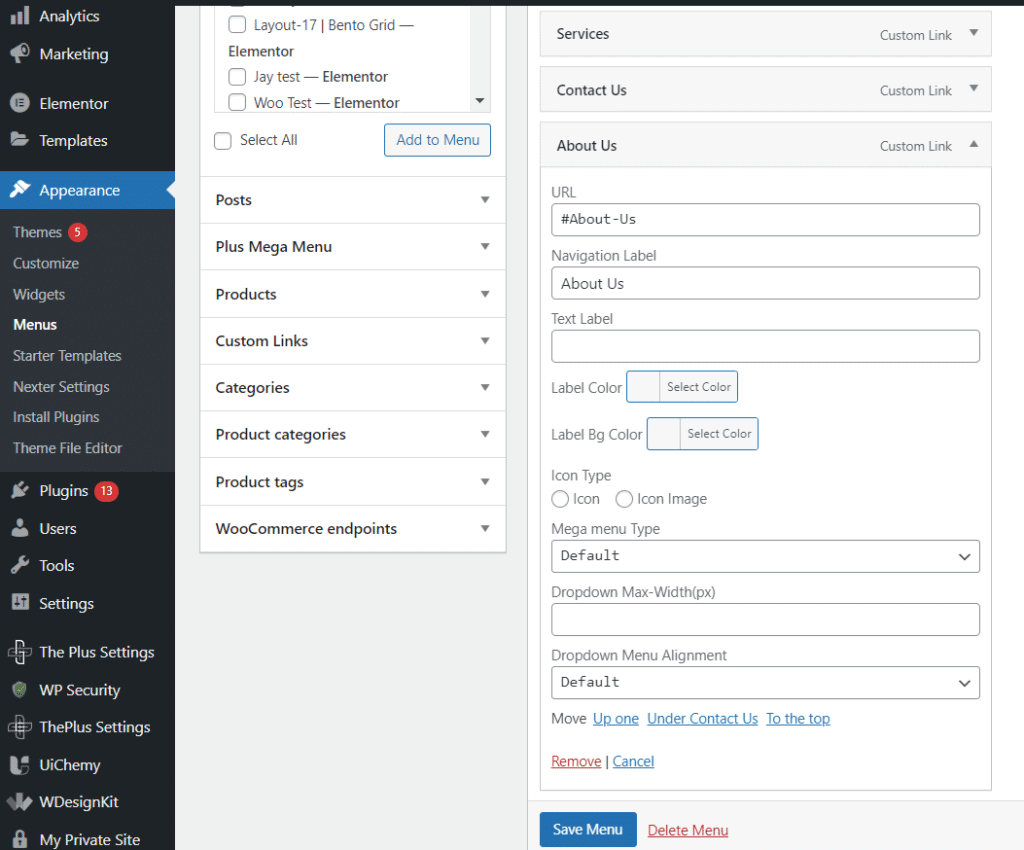Expand the Custom Links panel
1024x850 pixels.
pos(353,341)
